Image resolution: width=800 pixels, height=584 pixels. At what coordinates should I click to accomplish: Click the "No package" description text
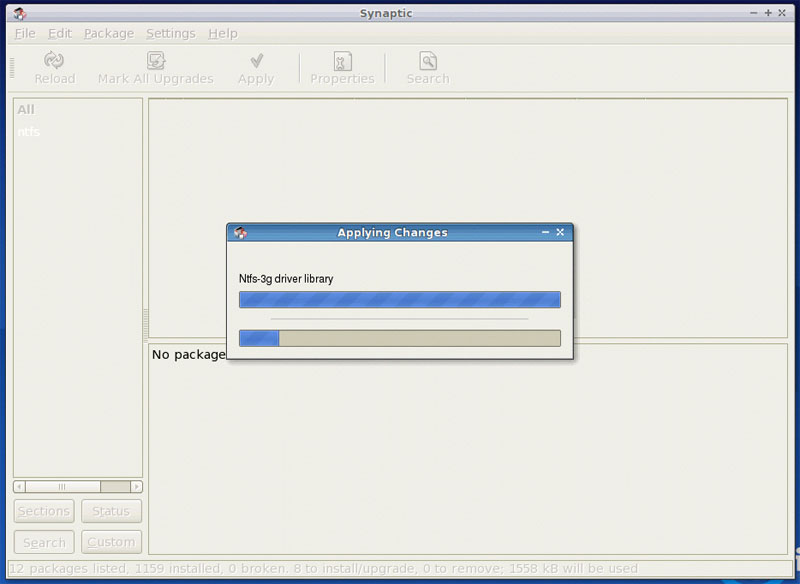[x=188, y=354]
